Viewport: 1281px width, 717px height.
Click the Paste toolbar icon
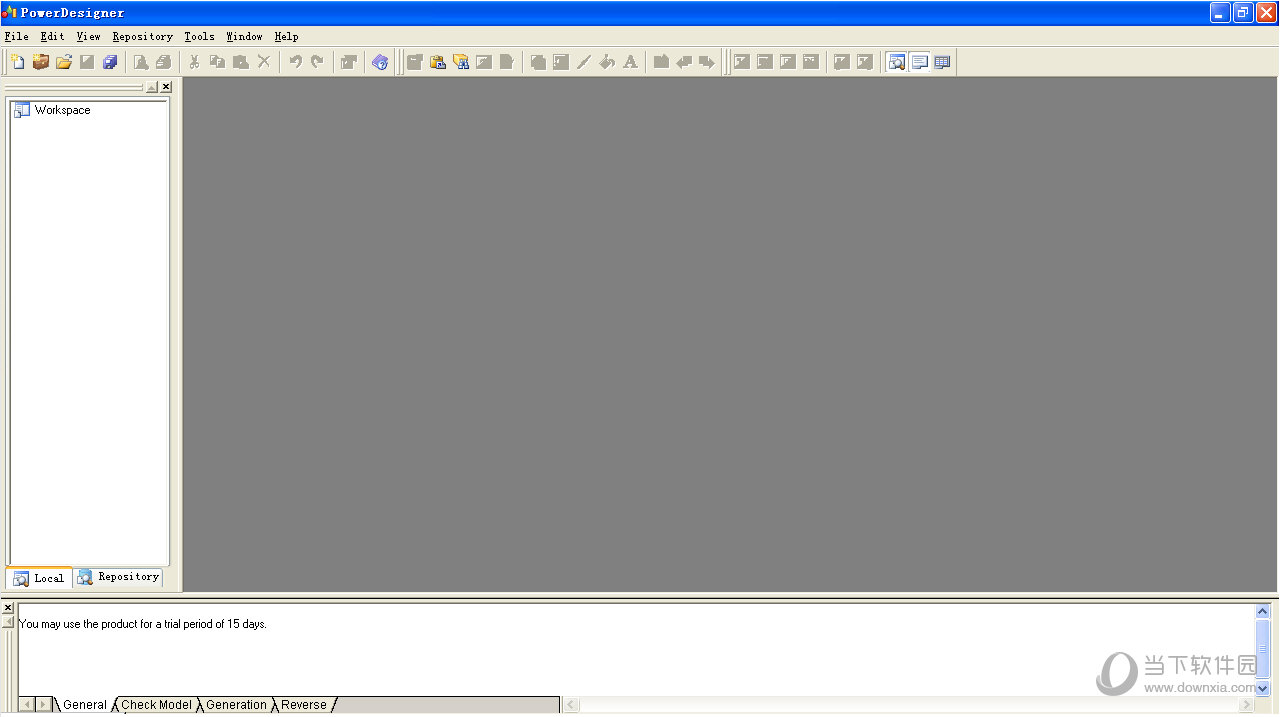(240, 62)
